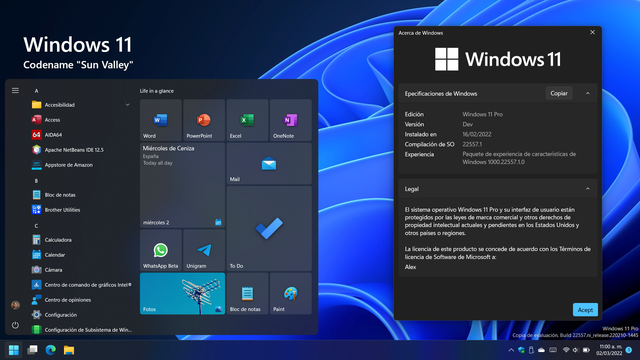Open File Explorer from taskbar

69,350
